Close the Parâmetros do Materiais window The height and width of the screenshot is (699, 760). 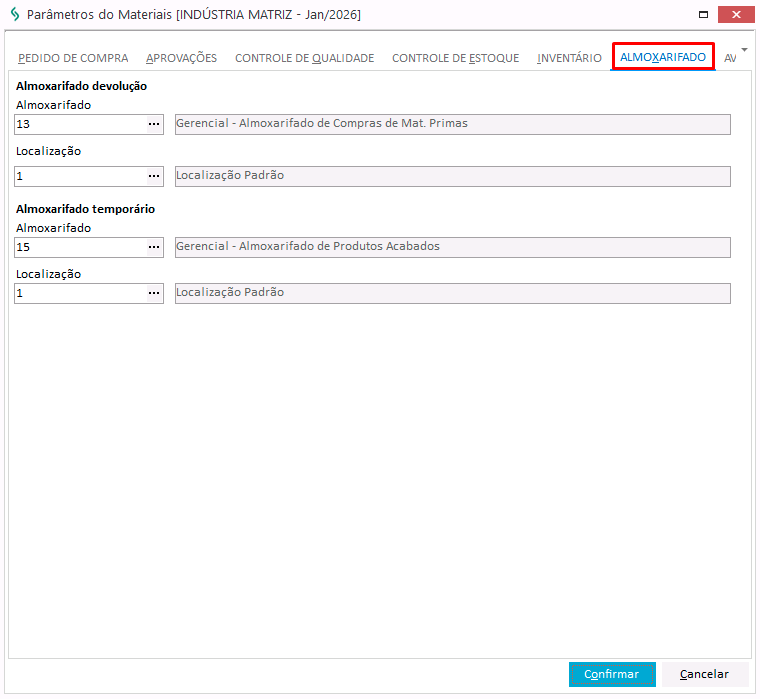click(736, 15)
